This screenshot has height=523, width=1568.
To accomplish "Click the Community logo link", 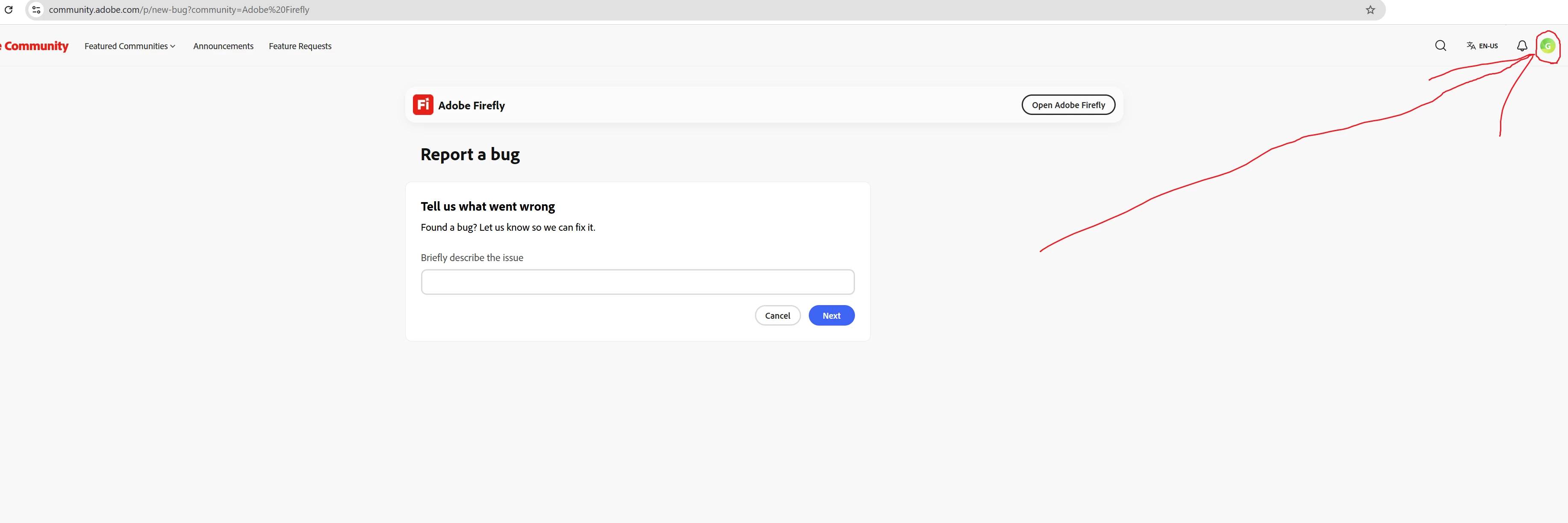I will click(x=36, y=46).
